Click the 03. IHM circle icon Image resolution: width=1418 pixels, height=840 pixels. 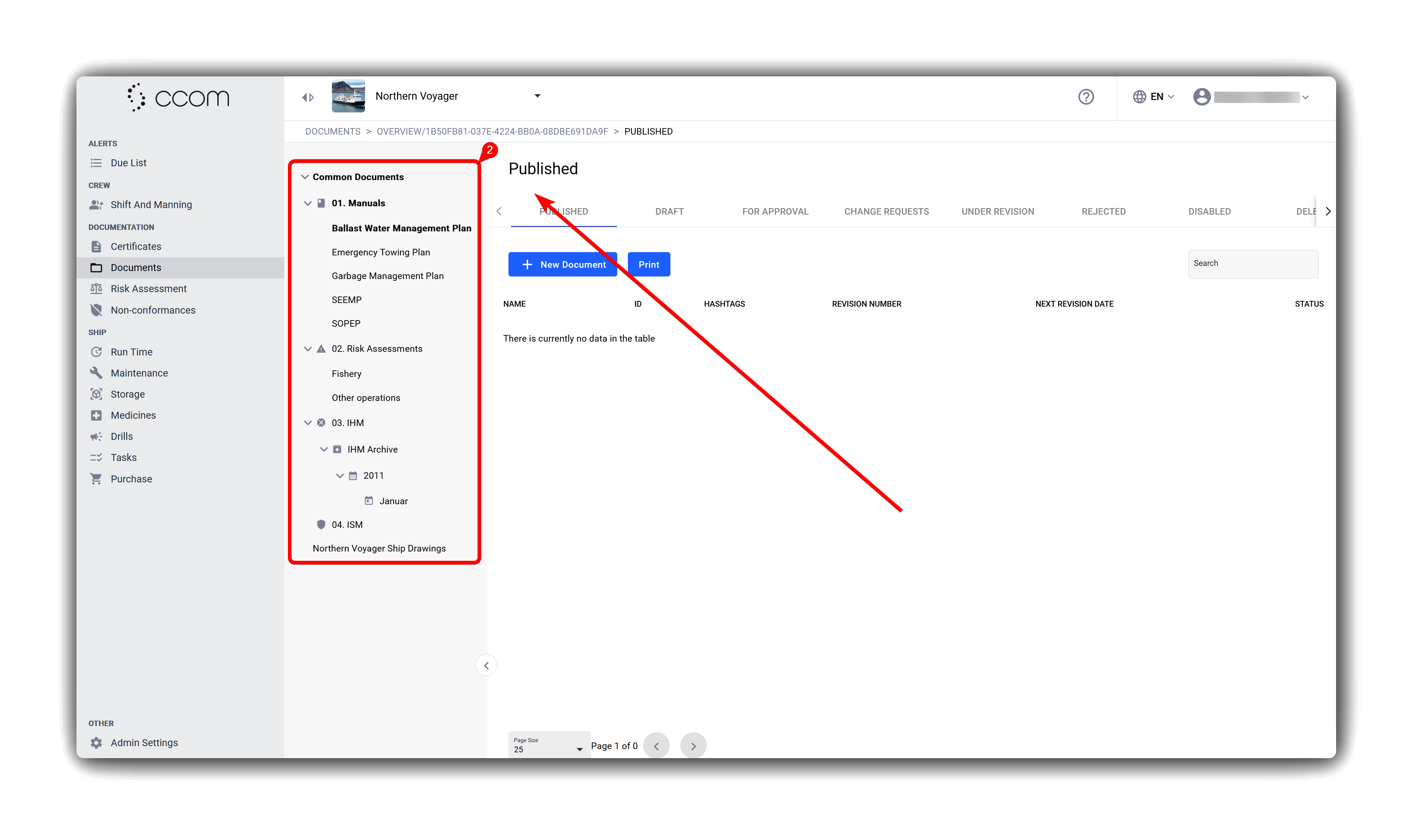(x=321, y=423)
